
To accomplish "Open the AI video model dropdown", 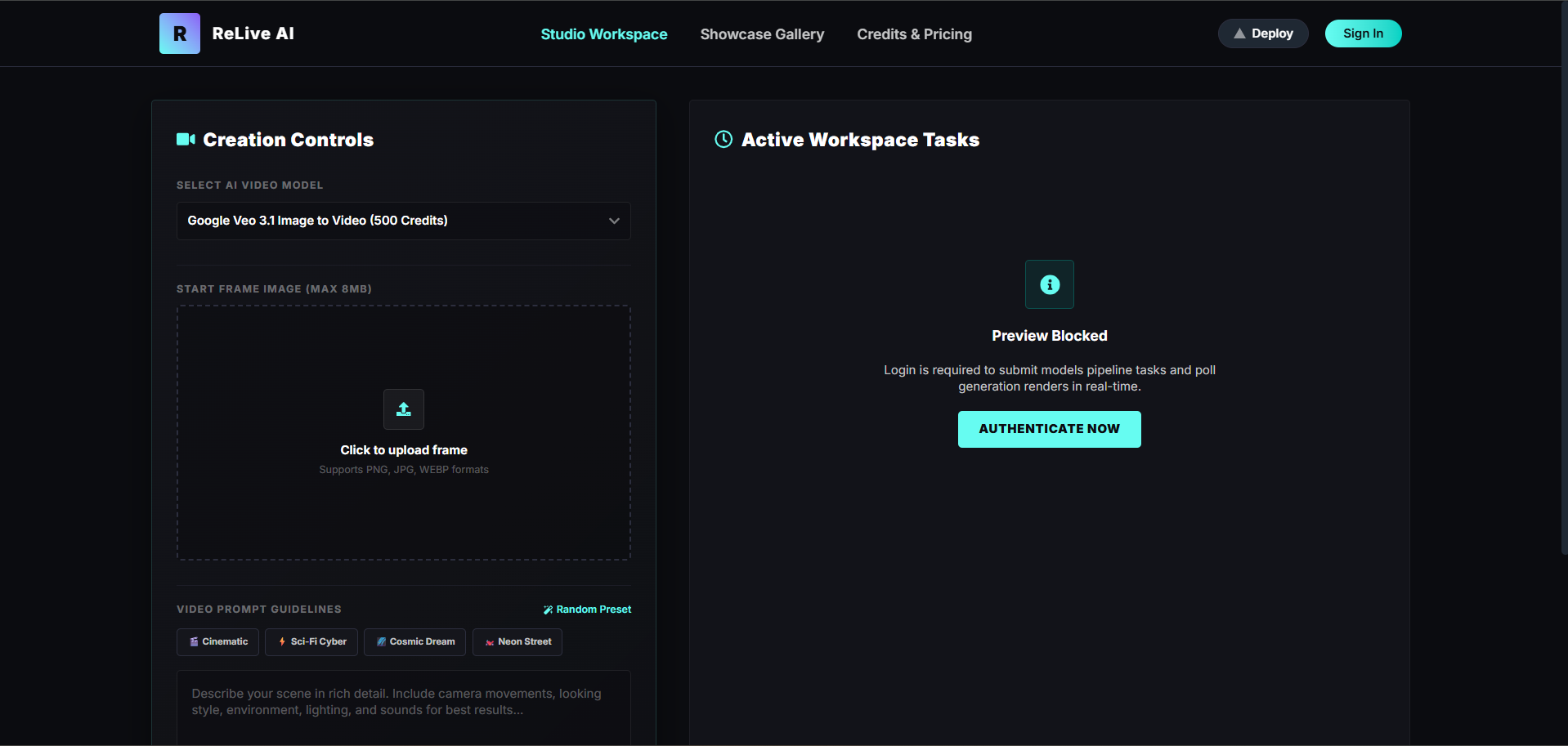I will click(404, 221).
